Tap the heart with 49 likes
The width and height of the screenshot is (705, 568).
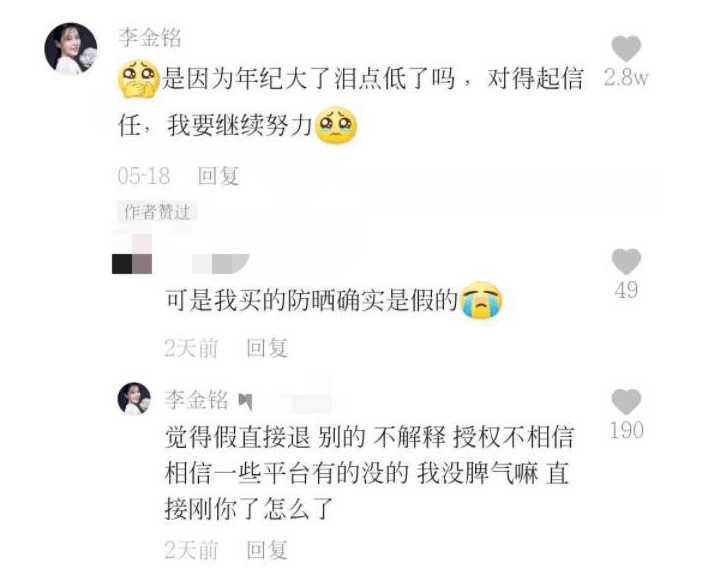[x=626, y=261]
